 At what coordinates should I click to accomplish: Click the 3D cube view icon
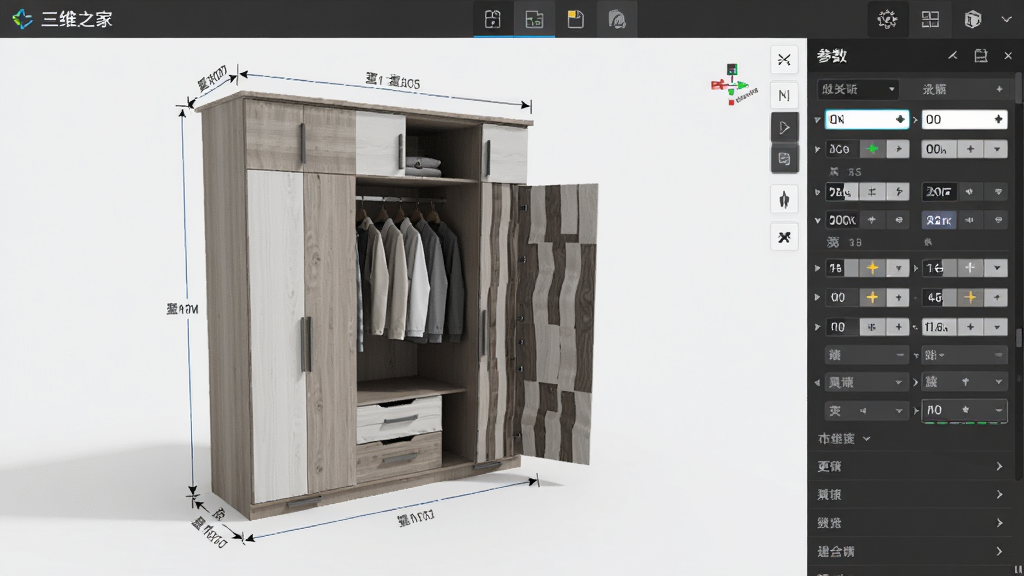coord(972,19)
